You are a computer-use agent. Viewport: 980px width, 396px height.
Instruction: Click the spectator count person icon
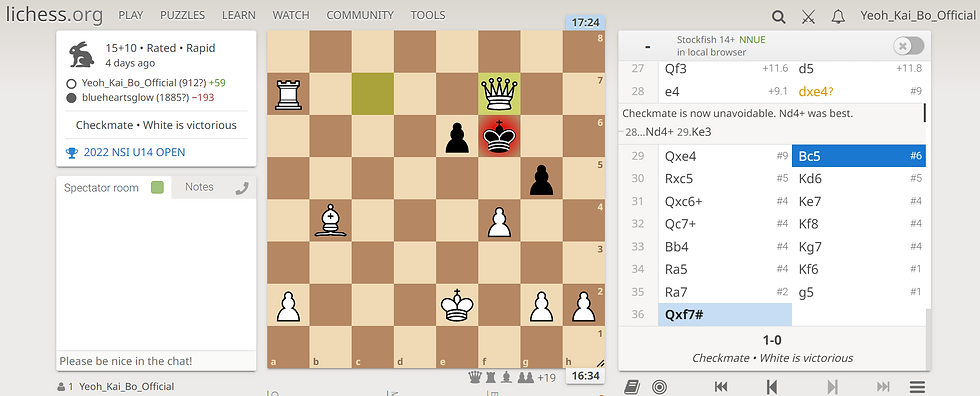(61, 387)
